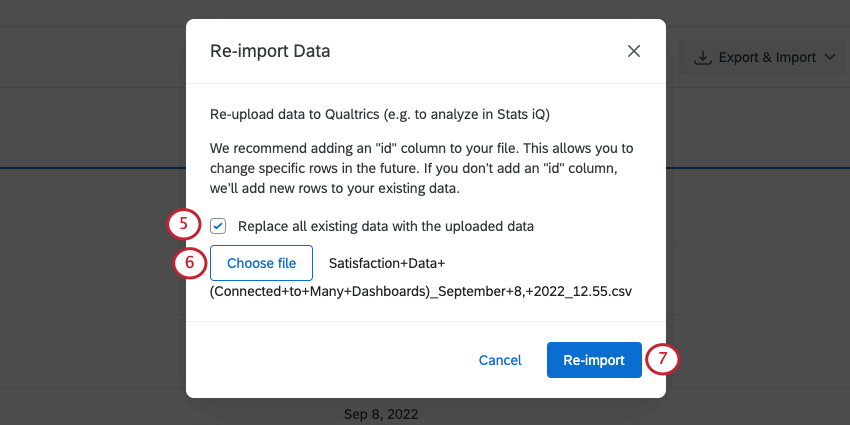Close the Re-import Data dialog

pos(633,51)
